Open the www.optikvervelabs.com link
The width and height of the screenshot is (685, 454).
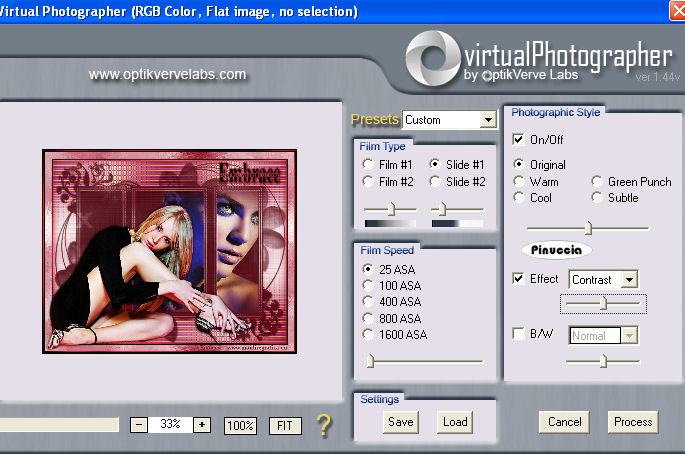click(168, 75)
